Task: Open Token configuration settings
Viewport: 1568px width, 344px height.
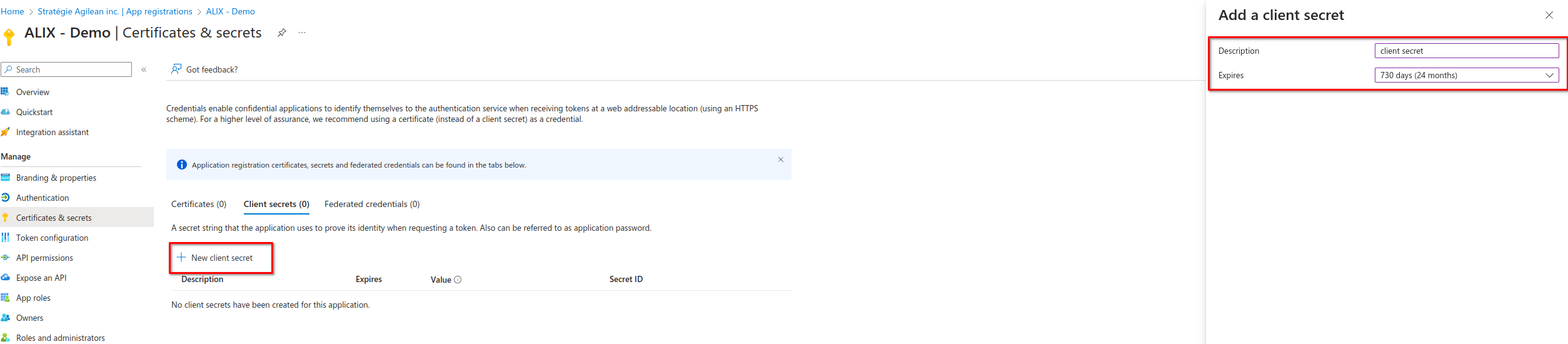Action: 52,238
